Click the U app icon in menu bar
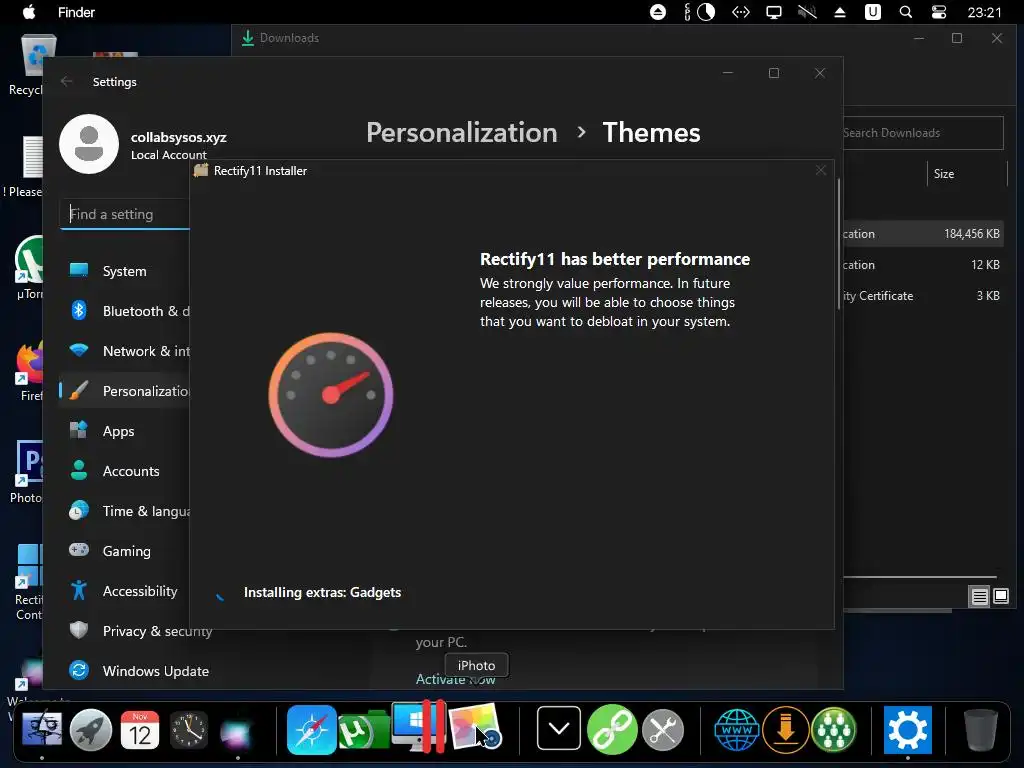 click(873, 12)
